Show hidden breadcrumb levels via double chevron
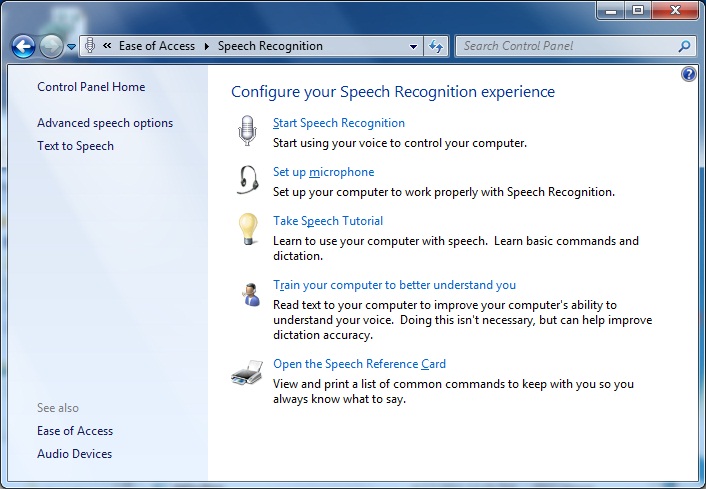The height and width of the screenshot is (489, 706). tap(107, 45)
